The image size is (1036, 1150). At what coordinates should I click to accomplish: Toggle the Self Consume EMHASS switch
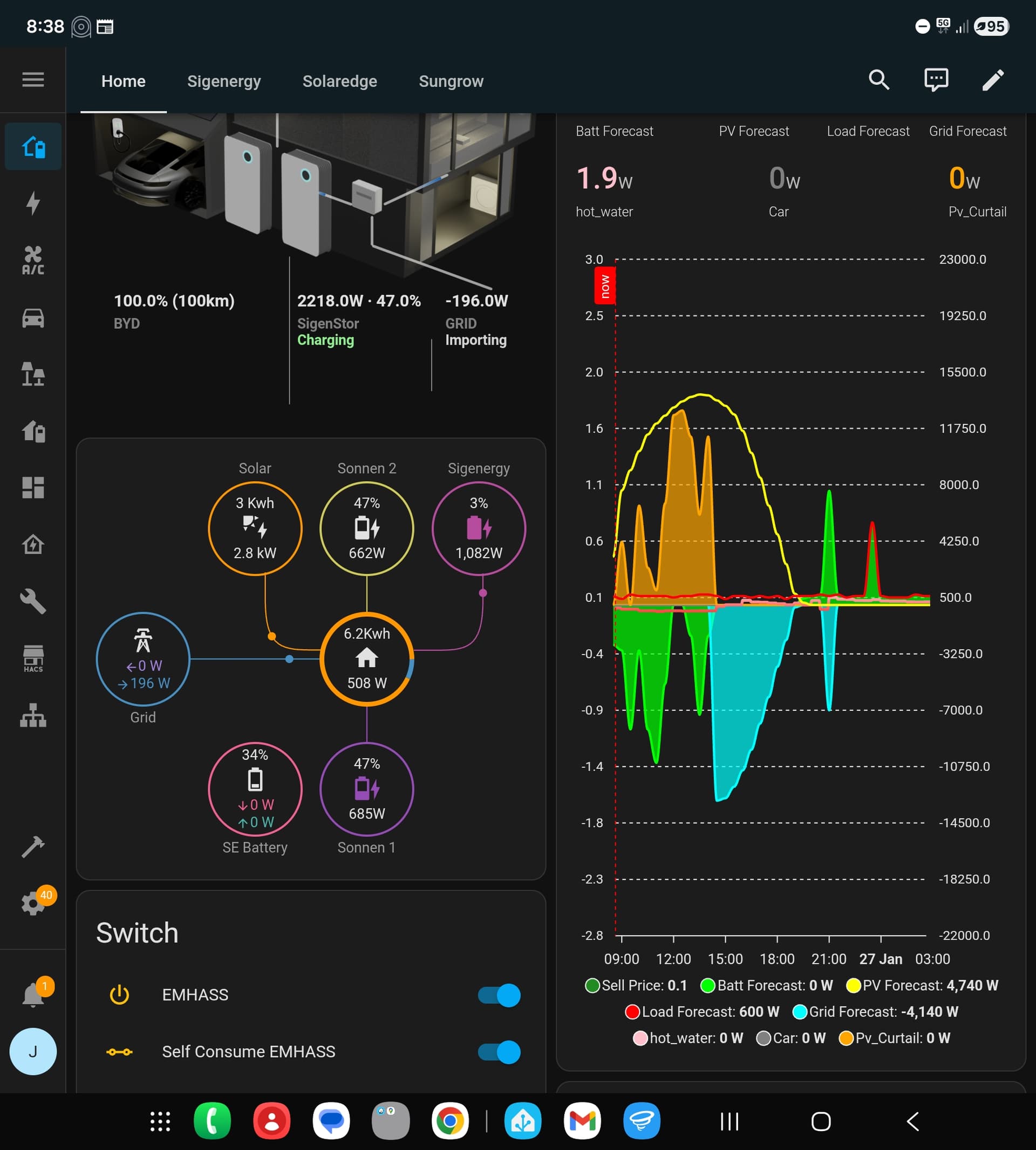pos(499,1052)
